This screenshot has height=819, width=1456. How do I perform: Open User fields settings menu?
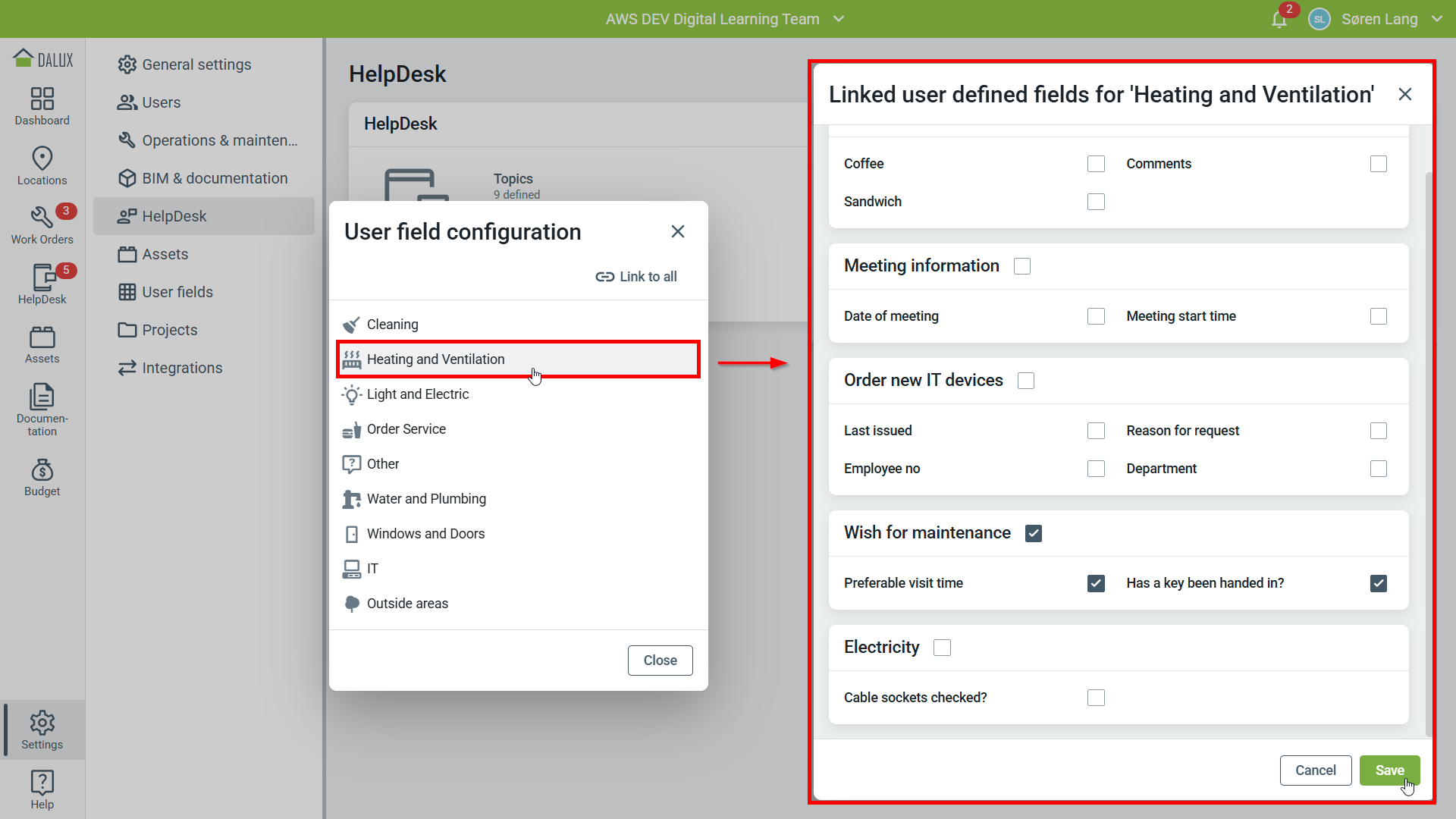pos(177,292)
